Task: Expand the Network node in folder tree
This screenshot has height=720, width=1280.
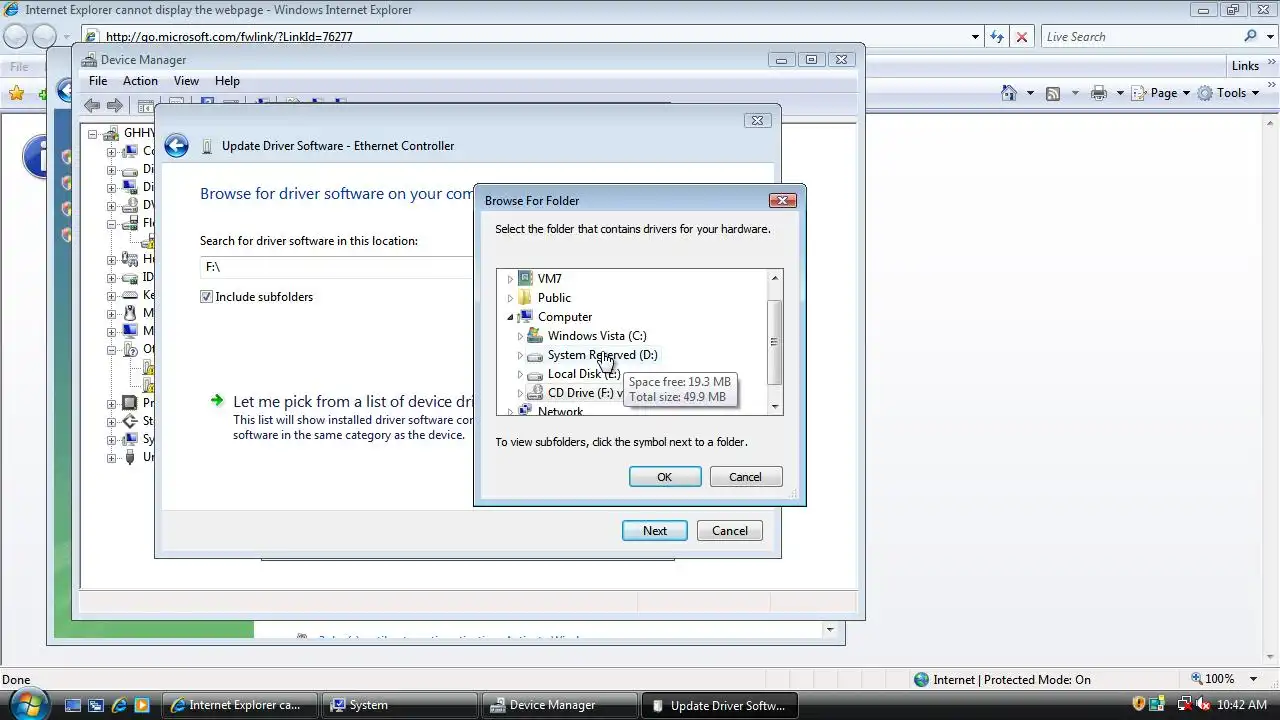Action: click(510, 411)
